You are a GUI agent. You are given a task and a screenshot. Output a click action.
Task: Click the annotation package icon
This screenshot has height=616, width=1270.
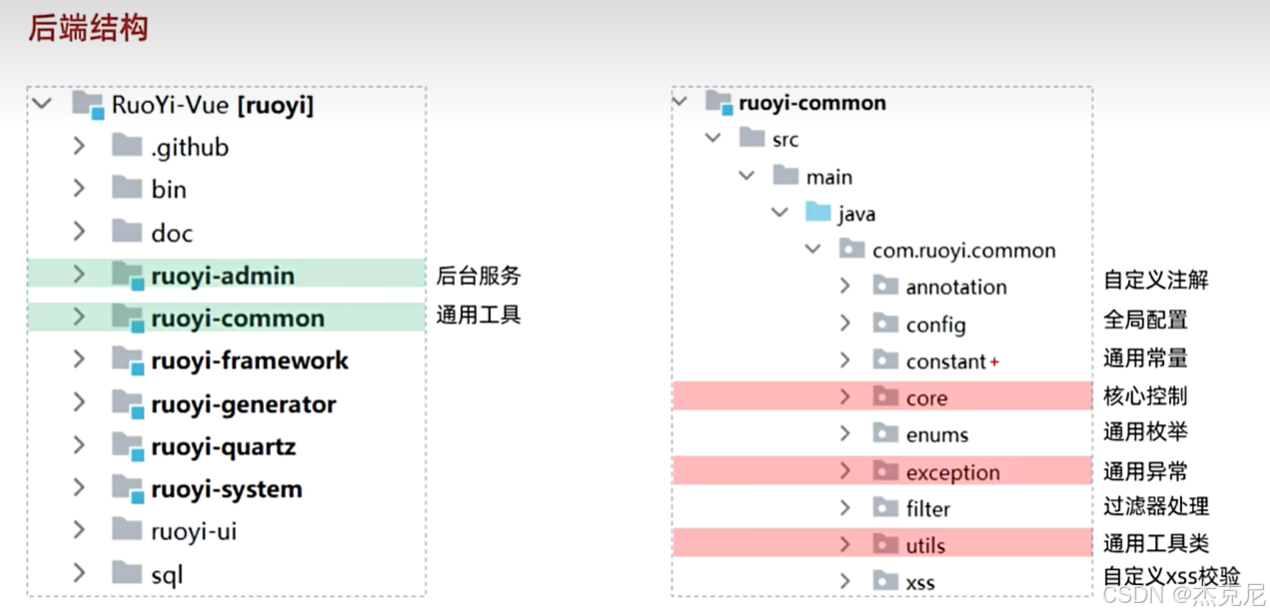click(886, 287)
